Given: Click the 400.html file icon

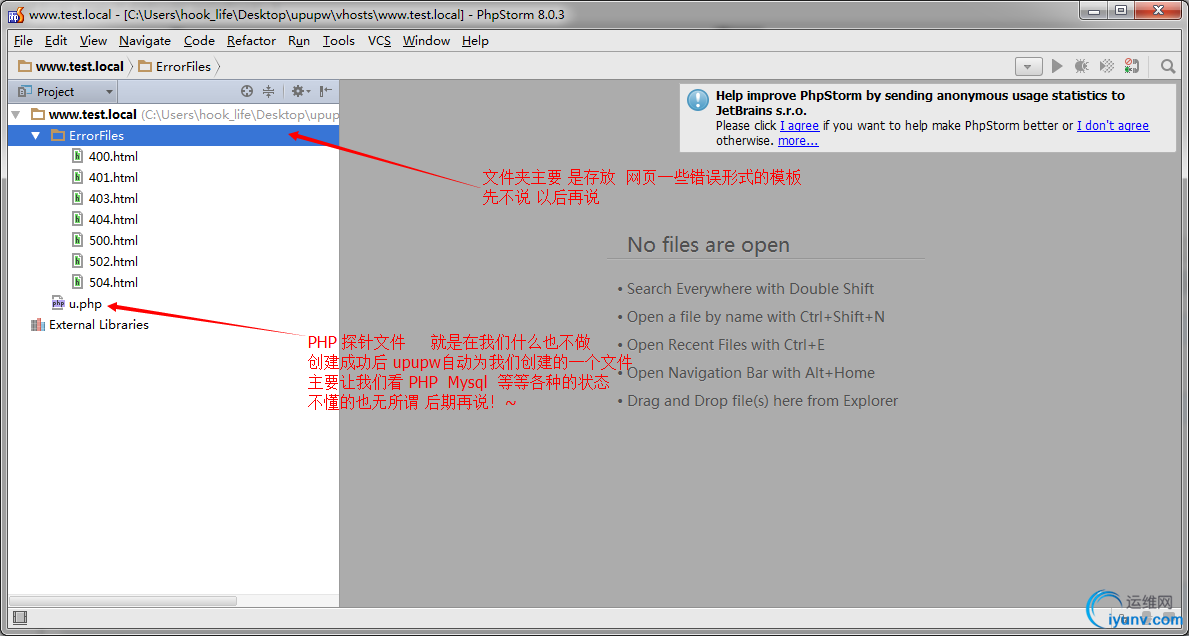Looking at the screenshot, I should point(77,156).
